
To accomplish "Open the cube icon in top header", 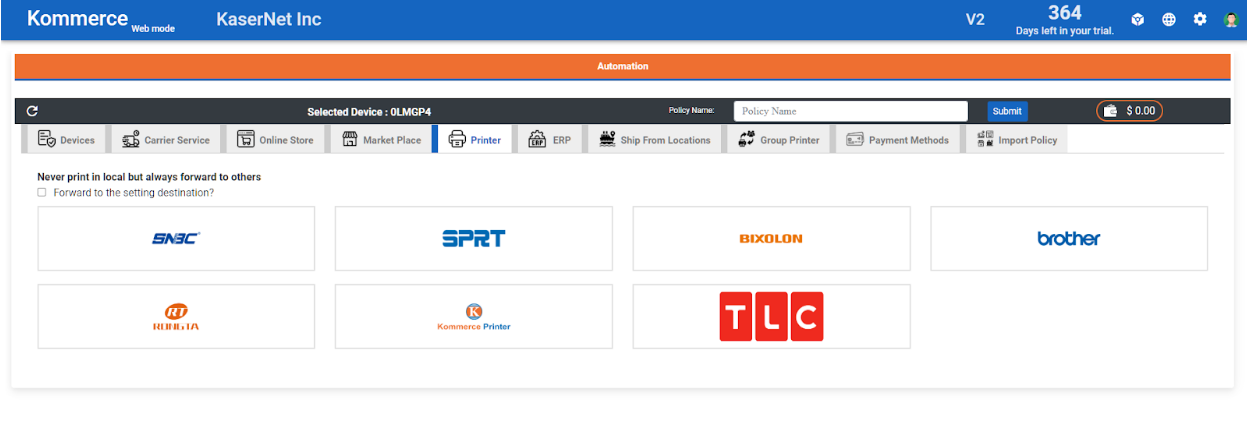I will coord(1138,19).
